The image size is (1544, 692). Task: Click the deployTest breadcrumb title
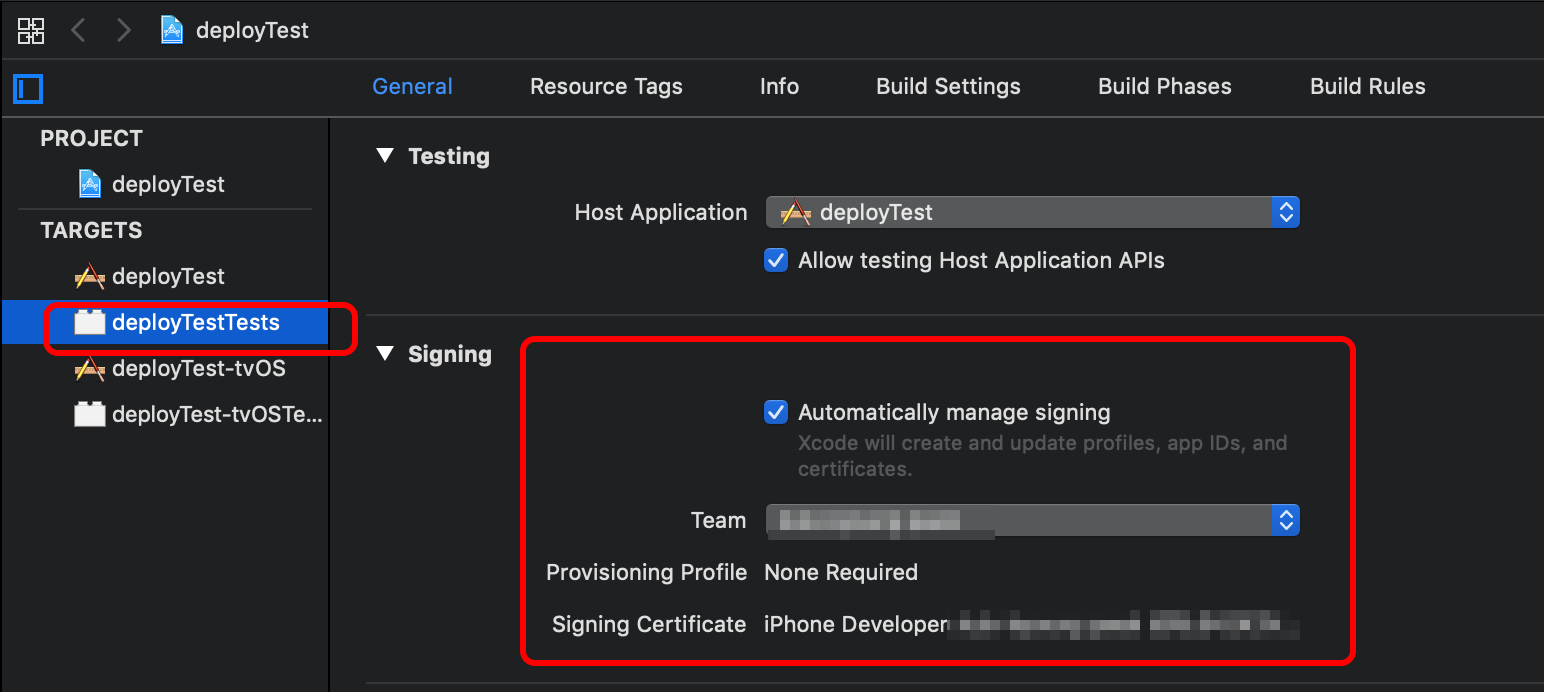click(252, 30)
